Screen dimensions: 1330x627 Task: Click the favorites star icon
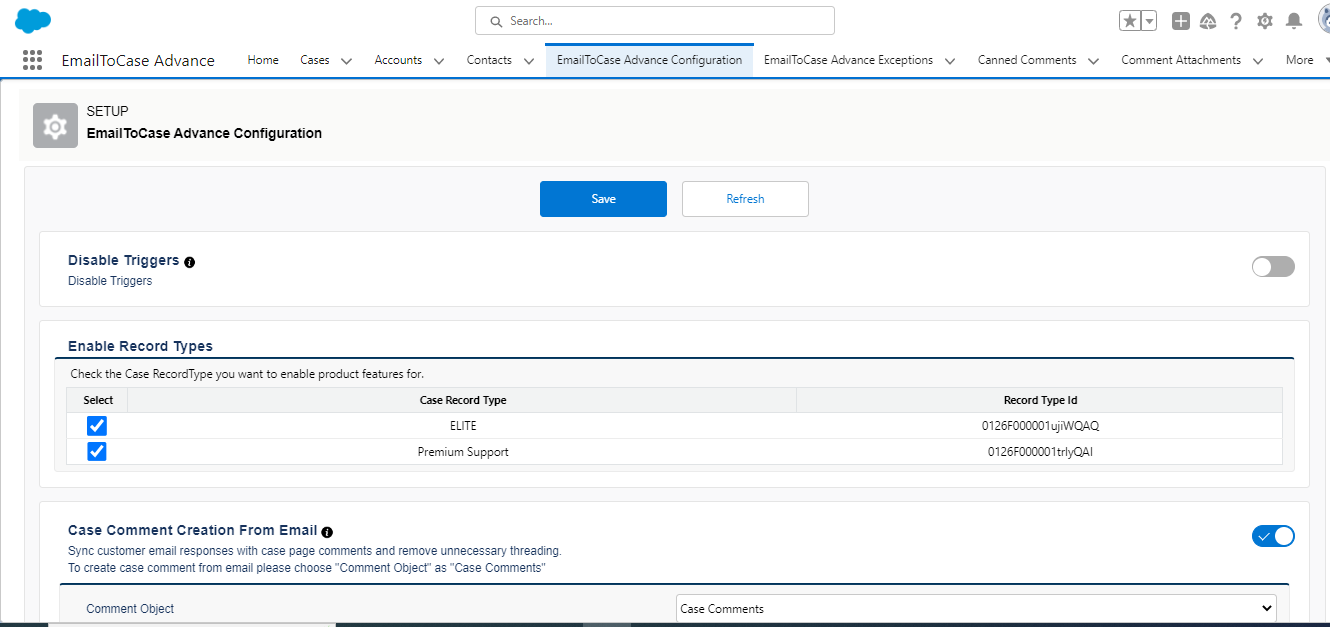coord(1130,21)
